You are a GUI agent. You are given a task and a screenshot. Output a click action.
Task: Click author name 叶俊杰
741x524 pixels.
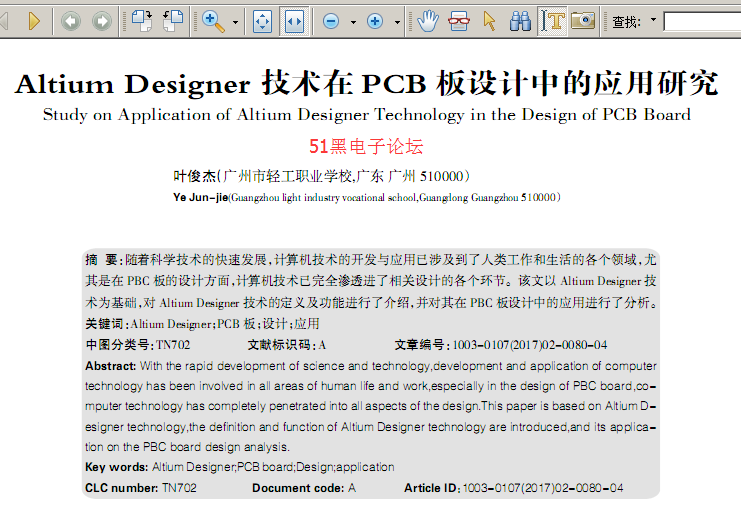click(194, 176)
